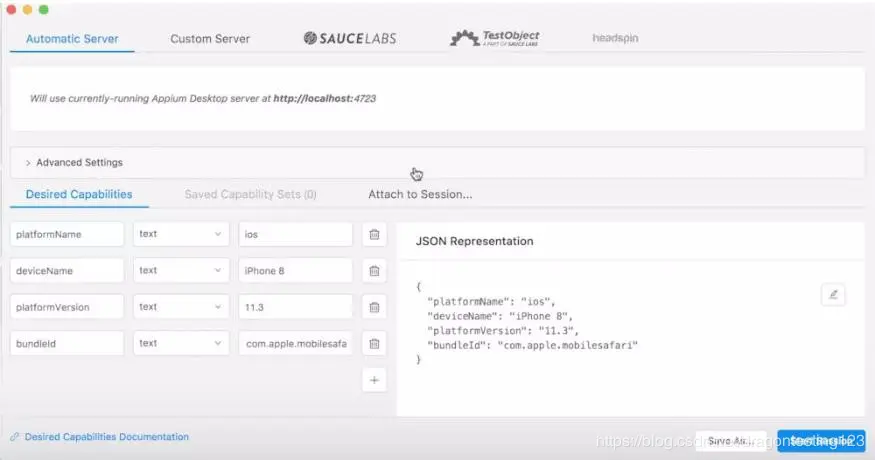Open Saved Capability Sets tab
The height and width of the screenshot is (460, 875).
(x=251, y=194)
